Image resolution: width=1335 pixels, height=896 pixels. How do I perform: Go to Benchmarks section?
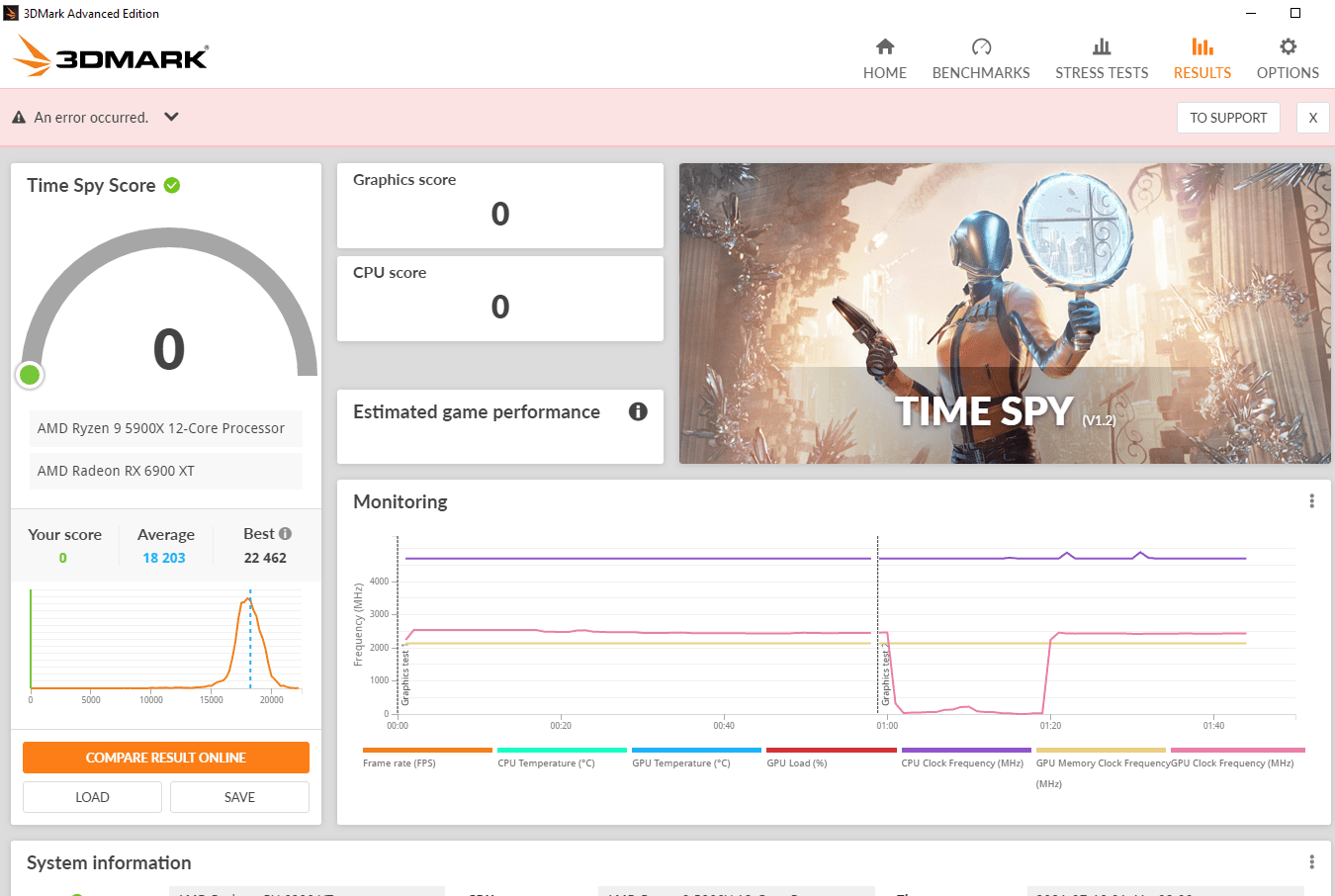coord(981,59)
